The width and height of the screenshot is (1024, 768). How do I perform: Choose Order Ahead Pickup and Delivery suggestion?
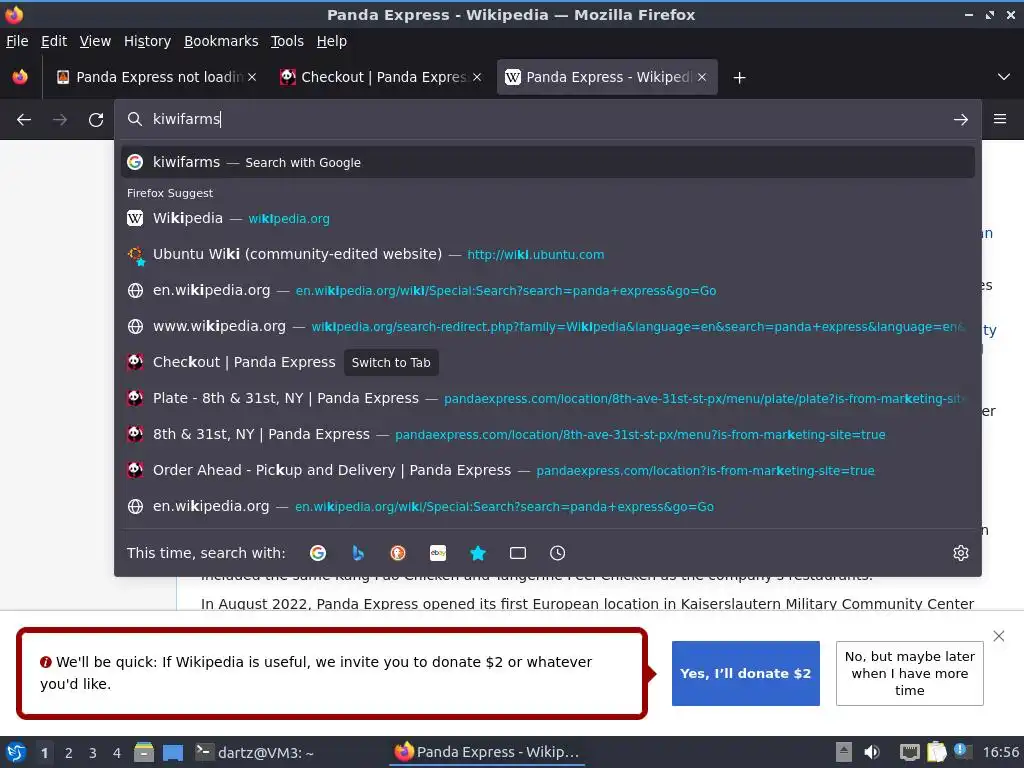pyautogui.click(x=548, y=470)
